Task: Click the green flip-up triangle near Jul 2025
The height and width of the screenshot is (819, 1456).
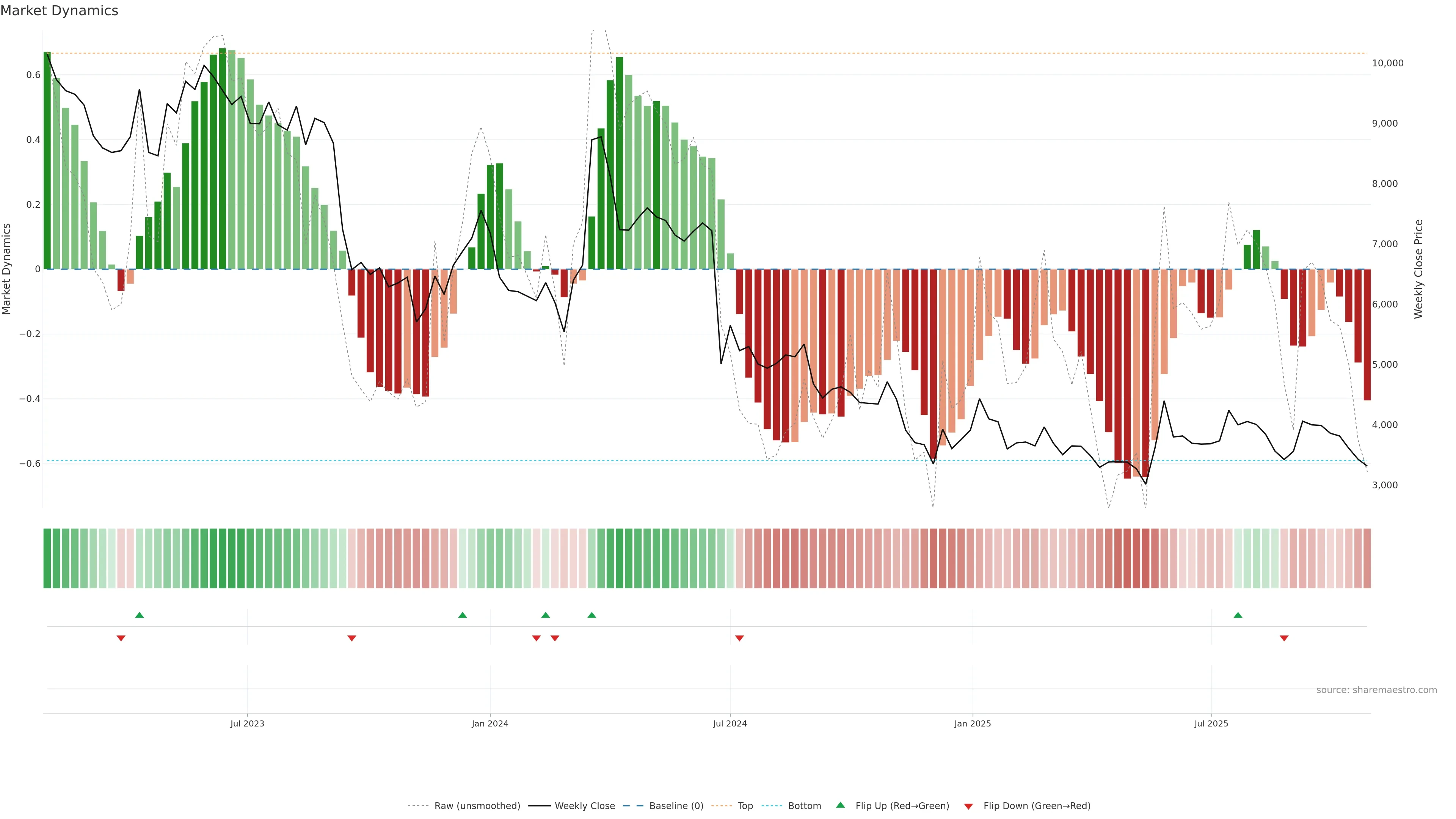Action: 1238,615
